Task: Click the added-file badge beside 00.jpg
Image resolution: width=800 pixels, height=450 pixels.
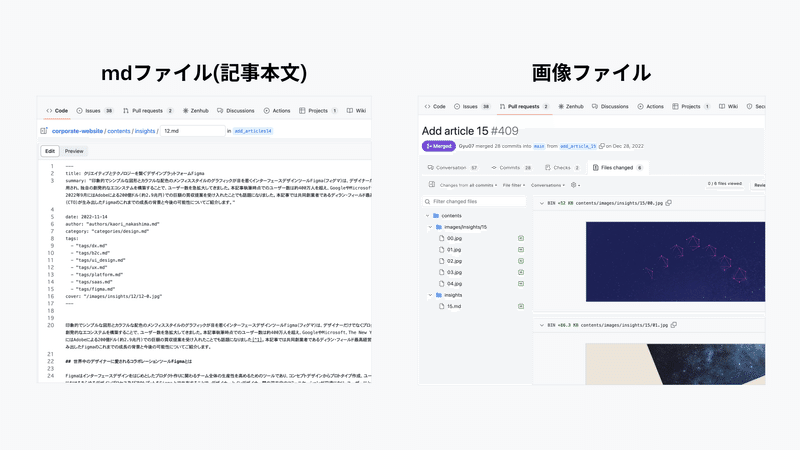Action: point(521,238)
